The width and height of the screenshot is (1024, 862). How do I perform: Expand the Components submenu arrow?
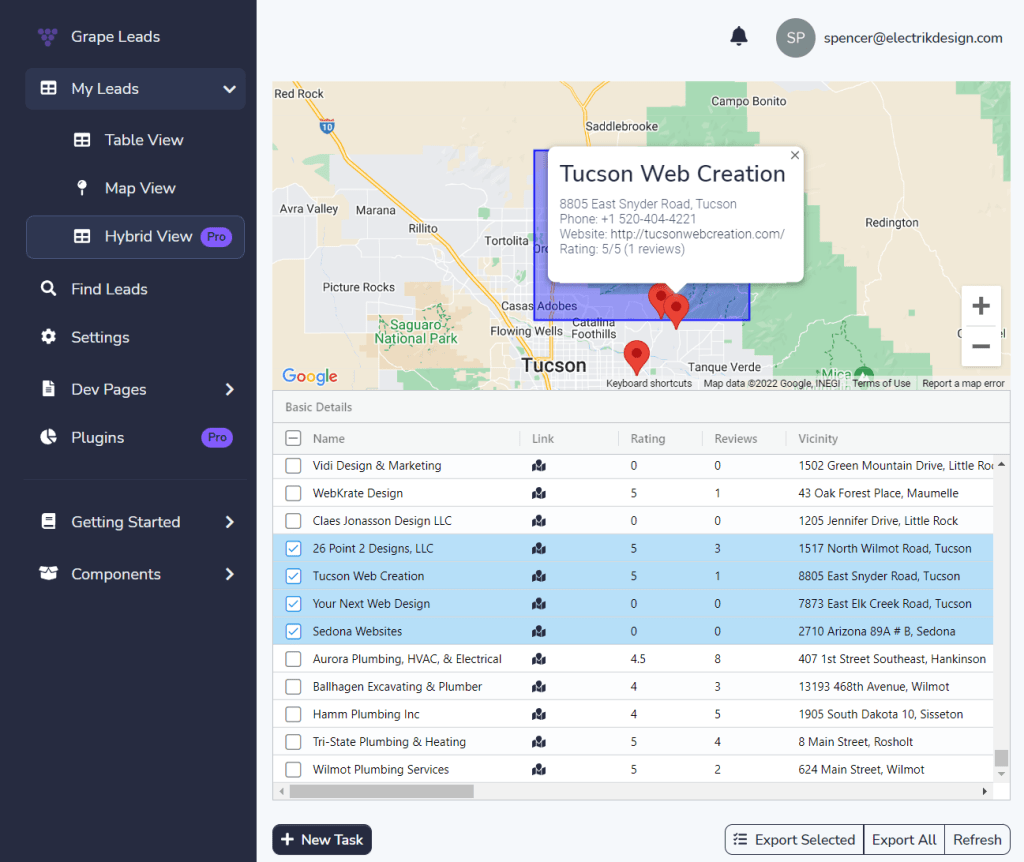pos(229,574)
